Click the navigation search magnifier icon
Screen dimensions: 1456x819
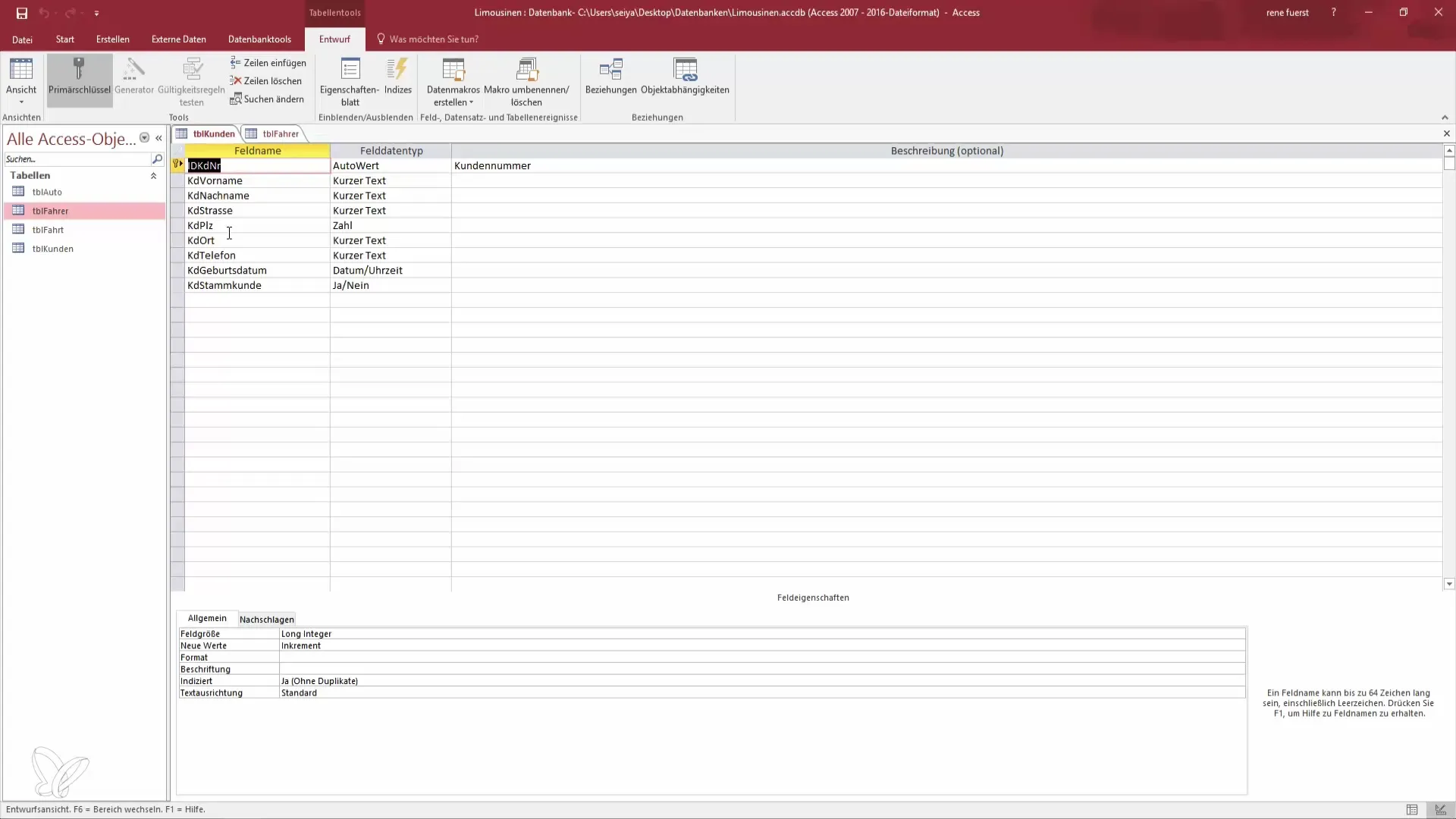[x=157, y=159]
